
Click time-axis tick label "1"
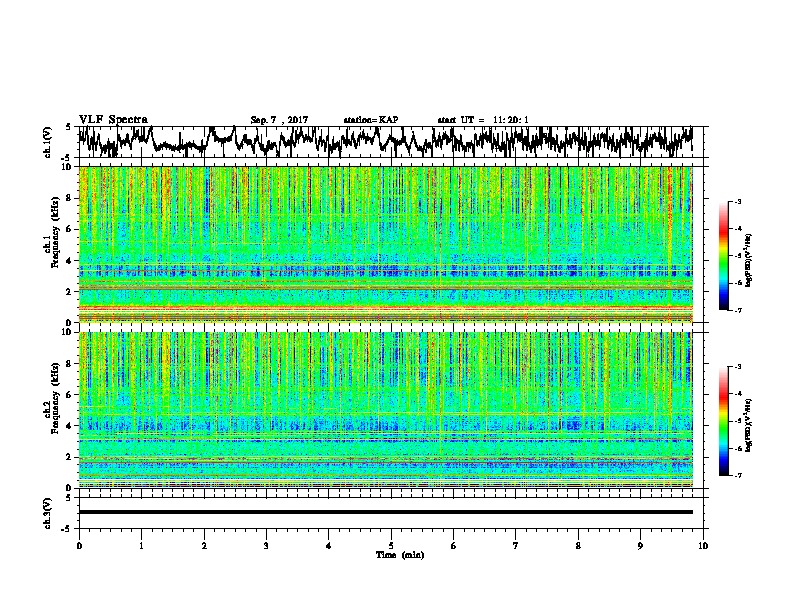click(141, 545)
